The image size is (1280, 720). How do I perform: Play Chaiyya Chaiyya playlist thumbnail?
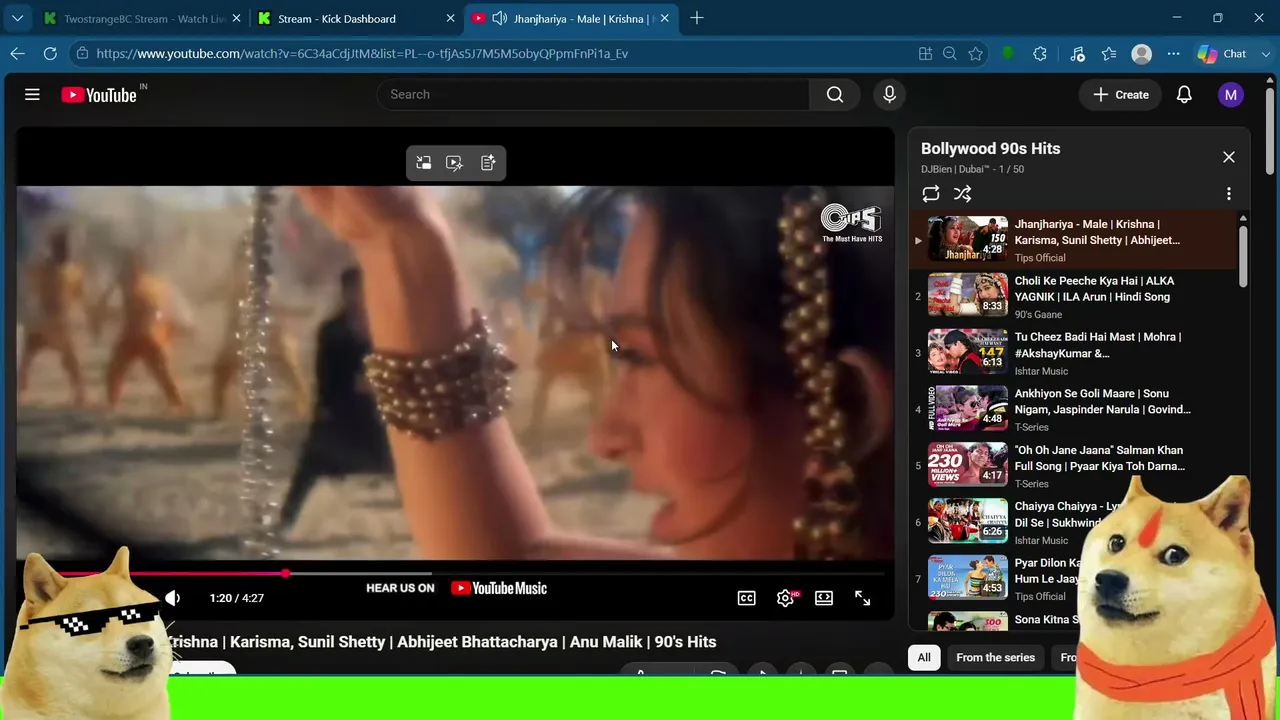(968, 521)
